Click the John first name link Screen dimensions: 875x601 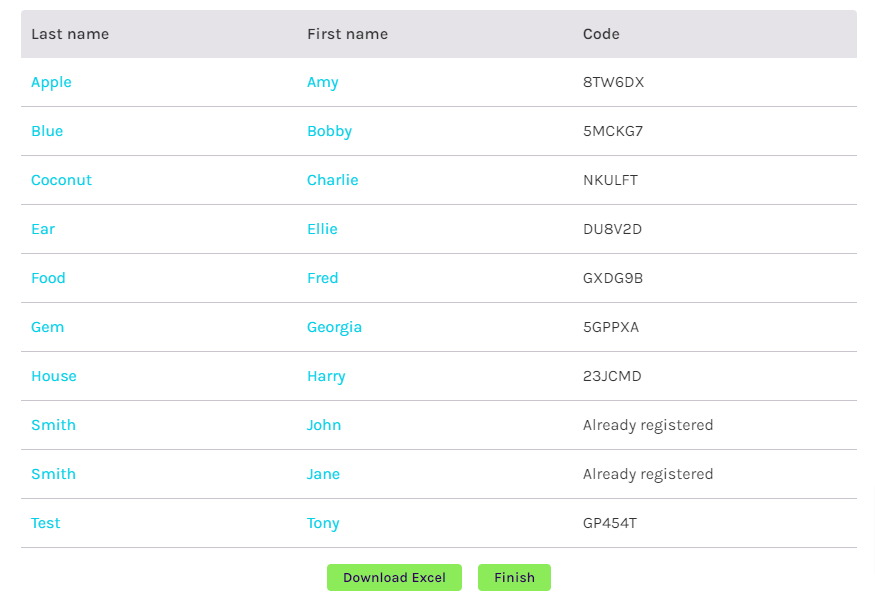(x=324, y=425)
